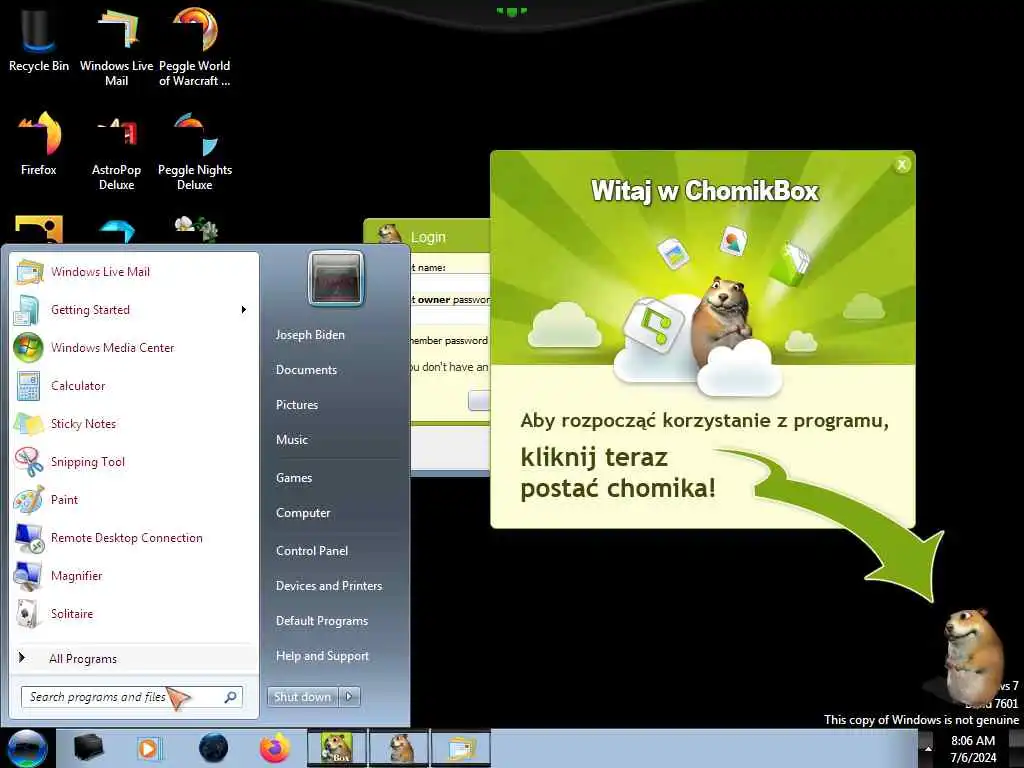The image size is (1024, 768).
Task: Open Devices and Printers
Action: point(336,586)
